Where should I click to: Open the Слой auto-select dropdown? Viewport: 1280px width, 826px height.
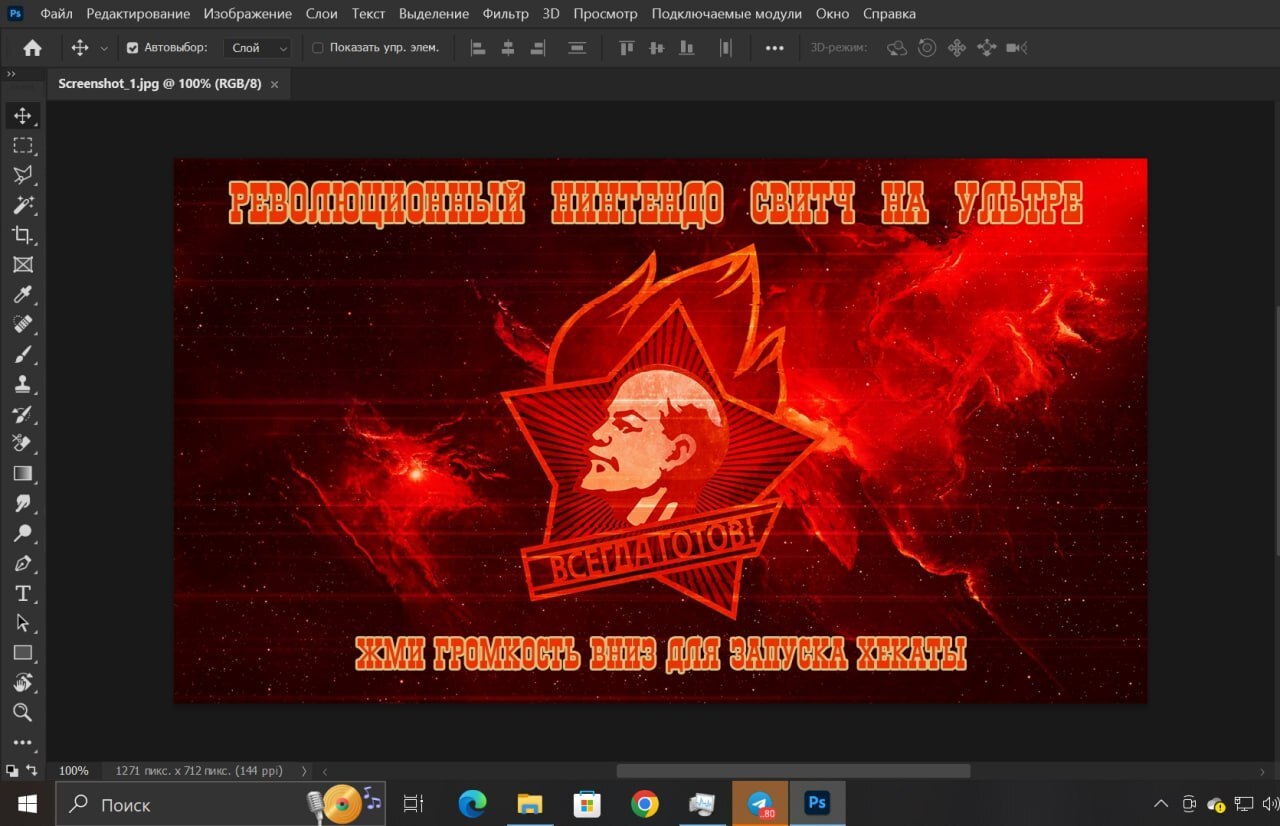pyautogui.click(x=258, y=48)
